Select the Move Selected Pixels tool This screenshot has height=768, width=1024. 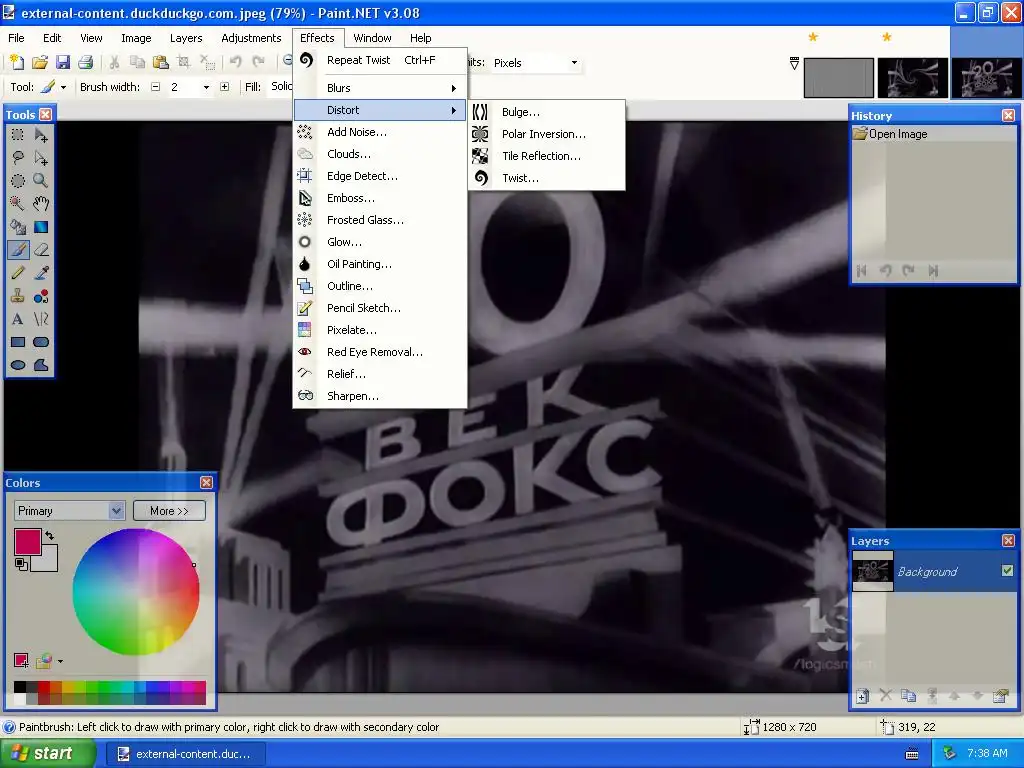pyautogui.click(x=40, y=135)
